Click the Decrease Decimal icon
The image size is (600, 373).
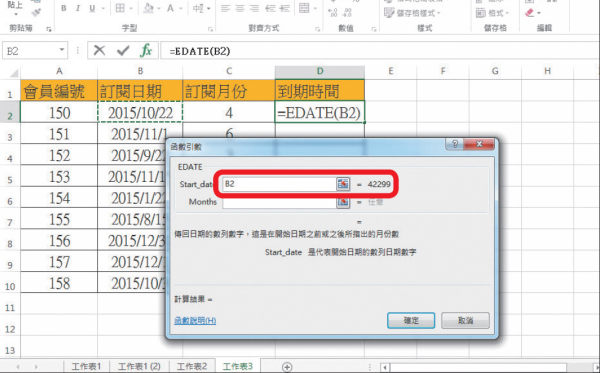347,13
